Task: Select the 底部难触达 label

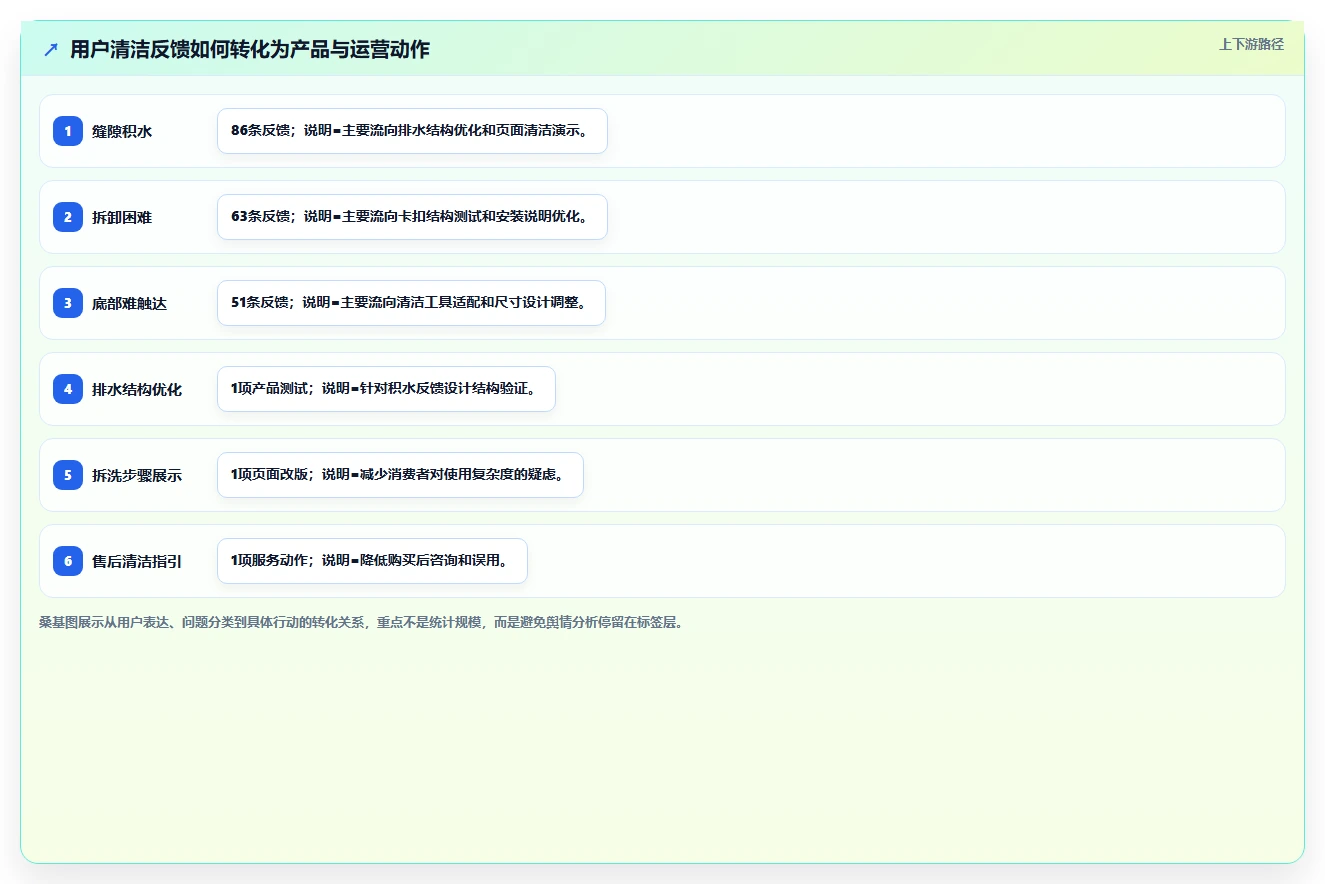Action: point(129,303)
